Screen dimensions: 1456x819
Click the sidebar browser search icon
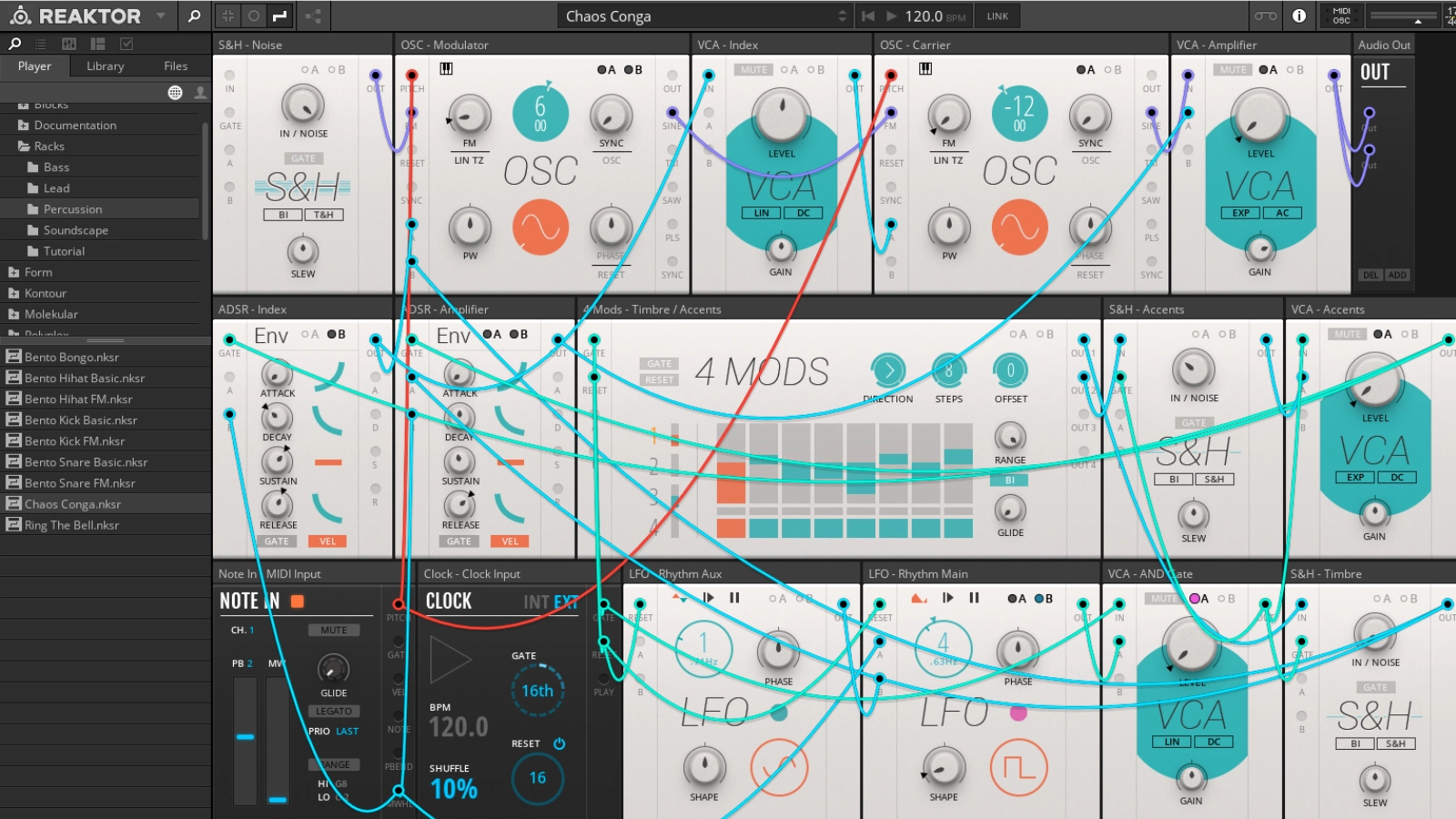(15, 44)
